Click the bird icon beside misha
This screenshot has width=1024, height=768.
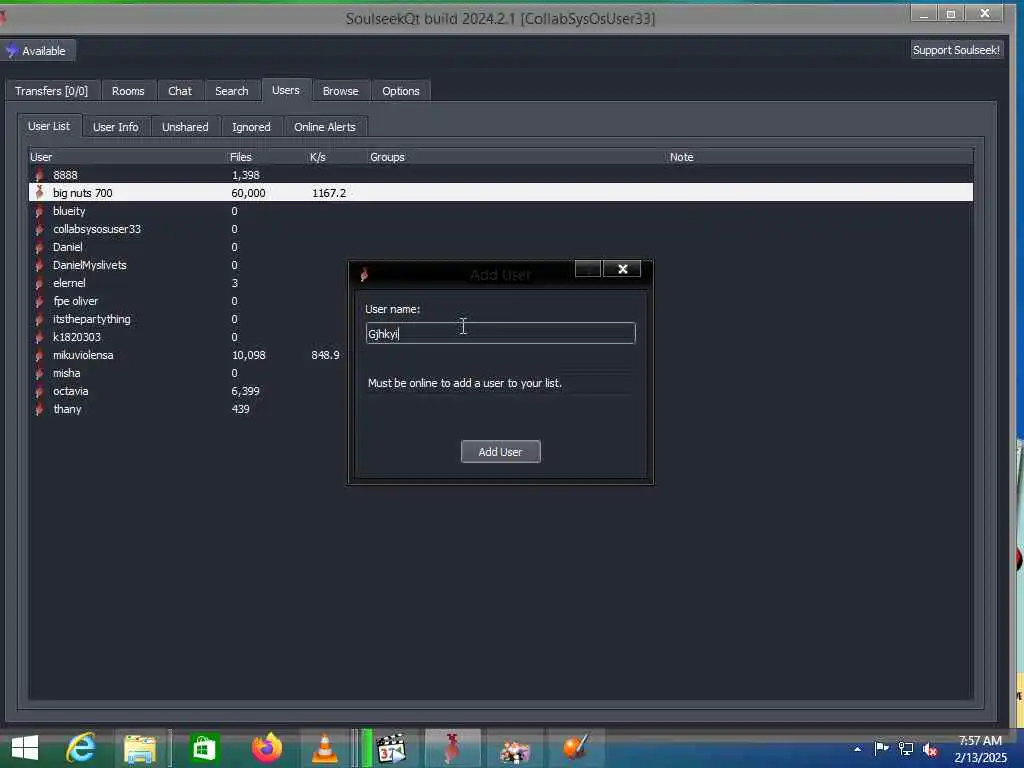click(x=39, y=373)
